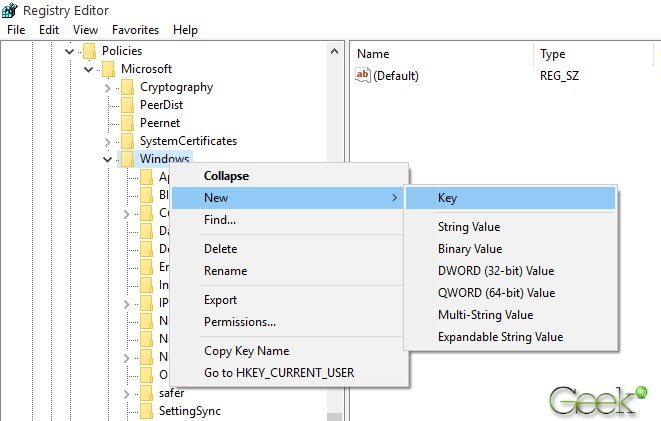The width and height of the screenshot is (661, 421).
Task: Click the REG_SZ type cell
Action: [559, 76]
